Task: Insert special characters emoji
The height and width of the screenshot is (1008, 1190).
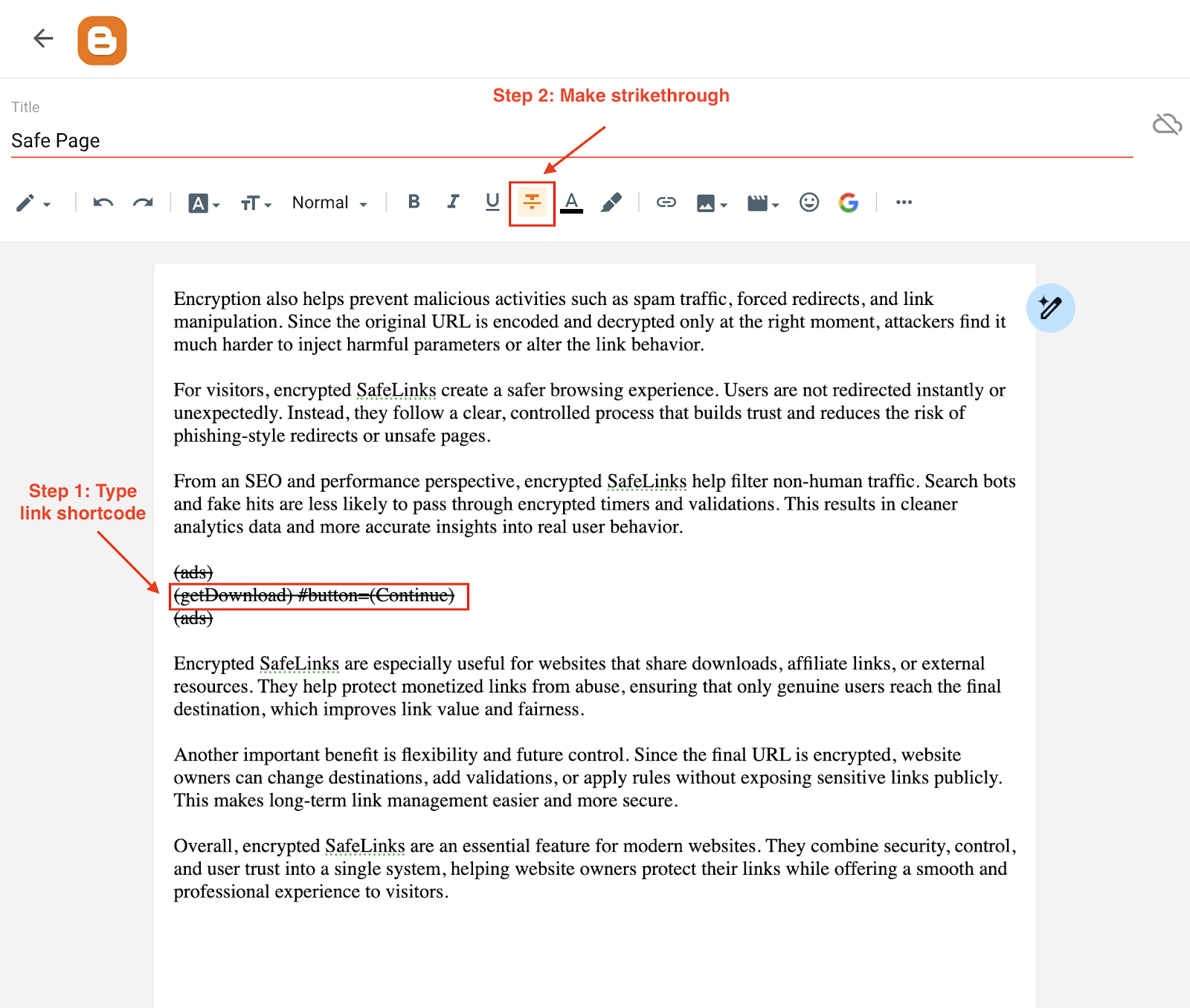Action: point(809,202)
